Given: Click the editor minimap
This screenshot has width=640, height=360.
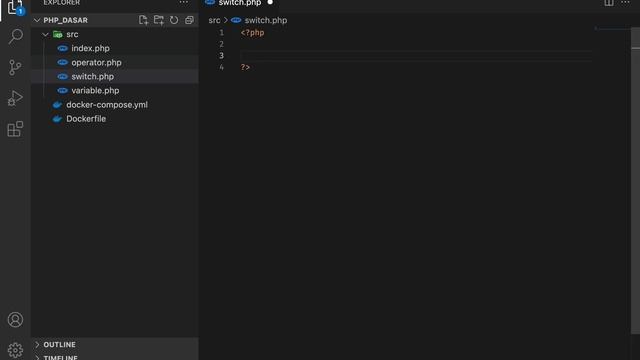Looking at the screenshot, I should click(x=612, y=29).
